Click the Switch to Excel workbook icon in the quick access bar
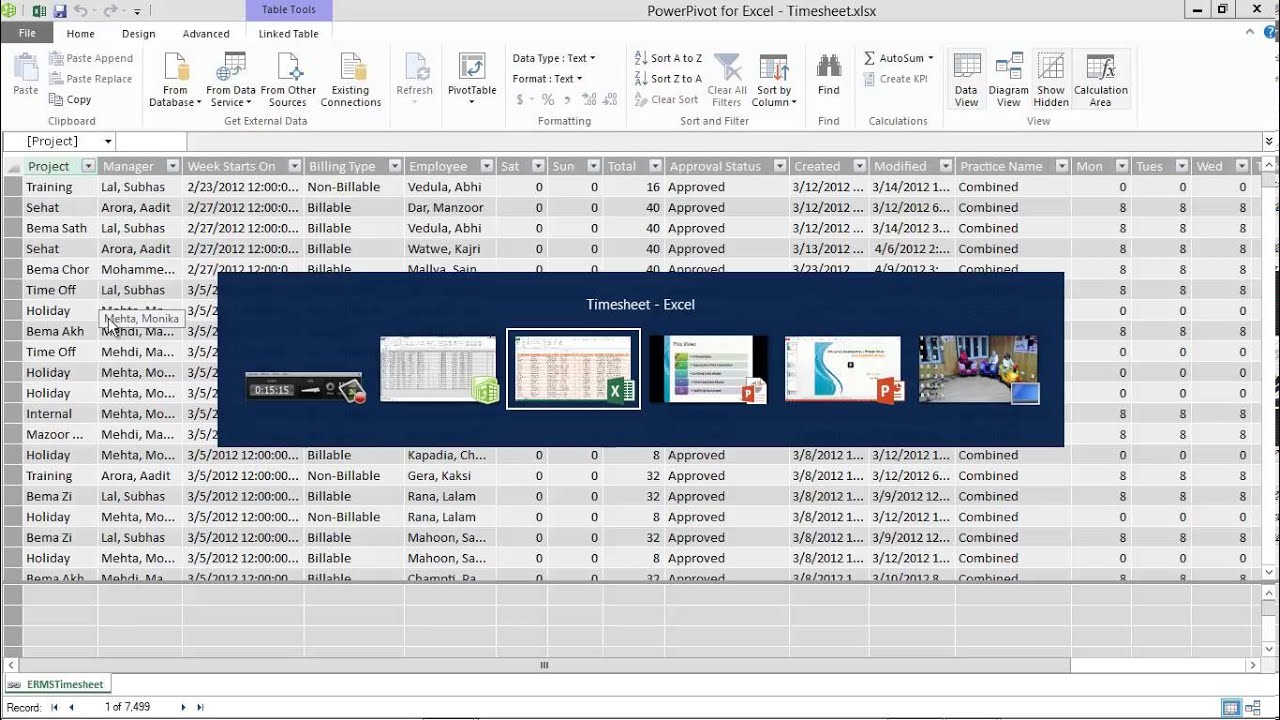The image size is (1280, 720). (x=39, y=11)
